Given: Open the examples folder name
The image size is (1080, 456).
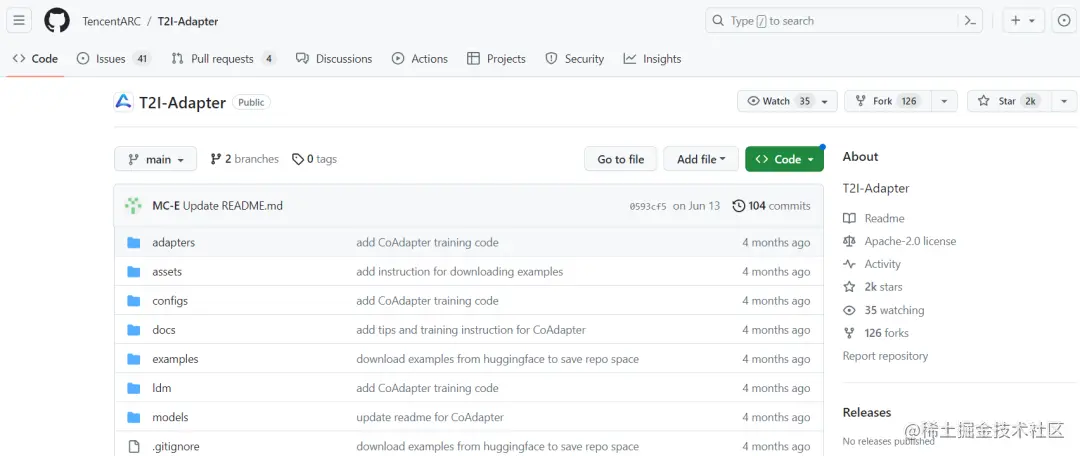Looking at the screenshot, I should 175,359.
